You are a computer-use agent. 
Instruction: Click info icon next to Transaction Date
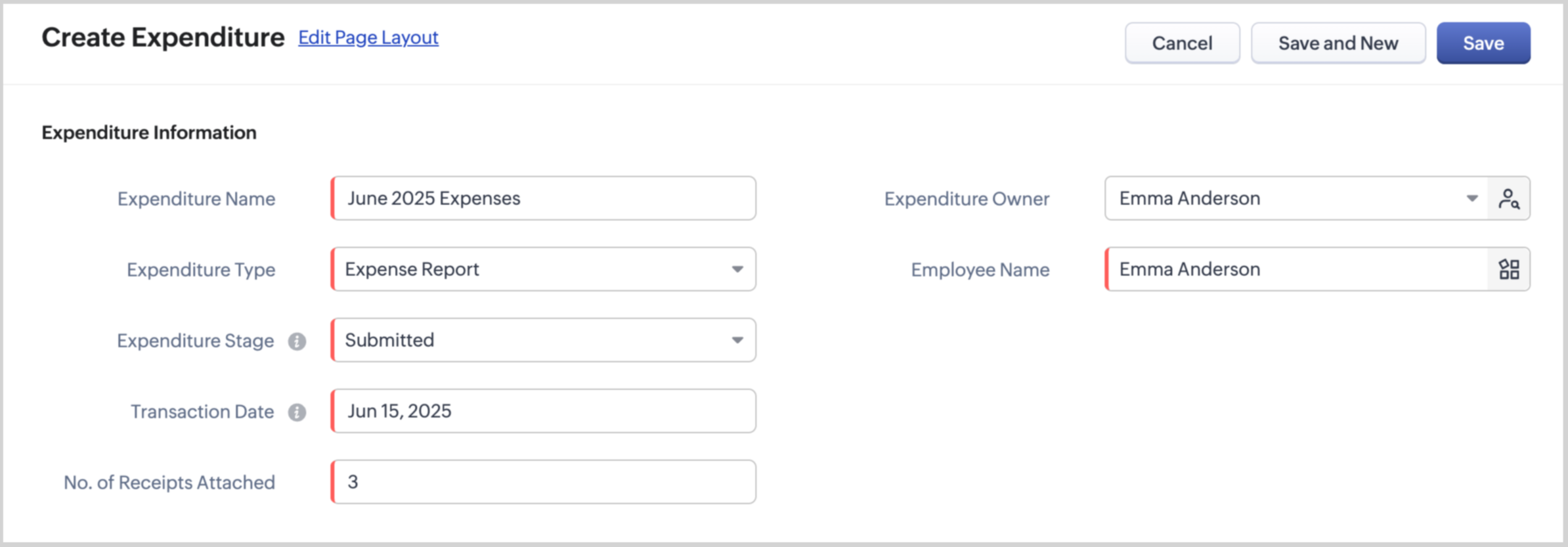(x=297, y=412)
